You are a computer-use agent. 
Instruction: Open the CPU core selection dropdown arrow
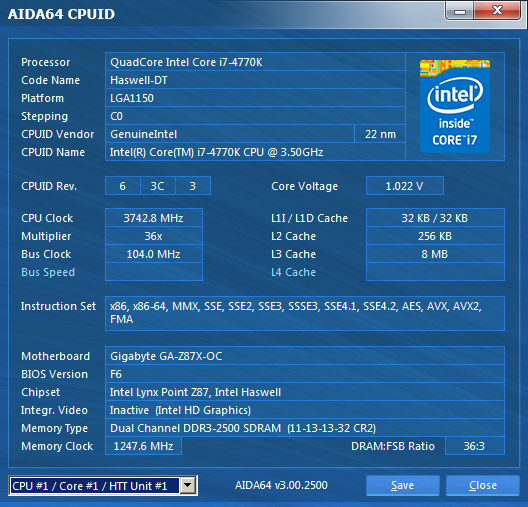(188, 485)
